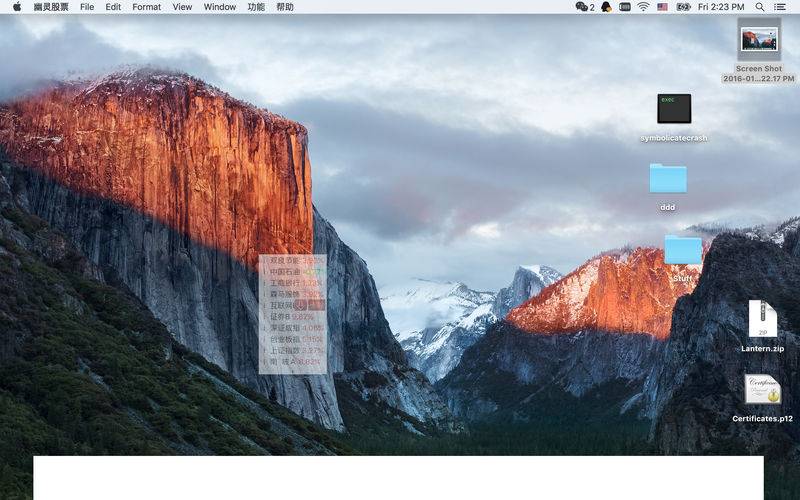Open the WeChat status icon in menu bar
Screen dimensions: 800x500
tap(582, 7)
